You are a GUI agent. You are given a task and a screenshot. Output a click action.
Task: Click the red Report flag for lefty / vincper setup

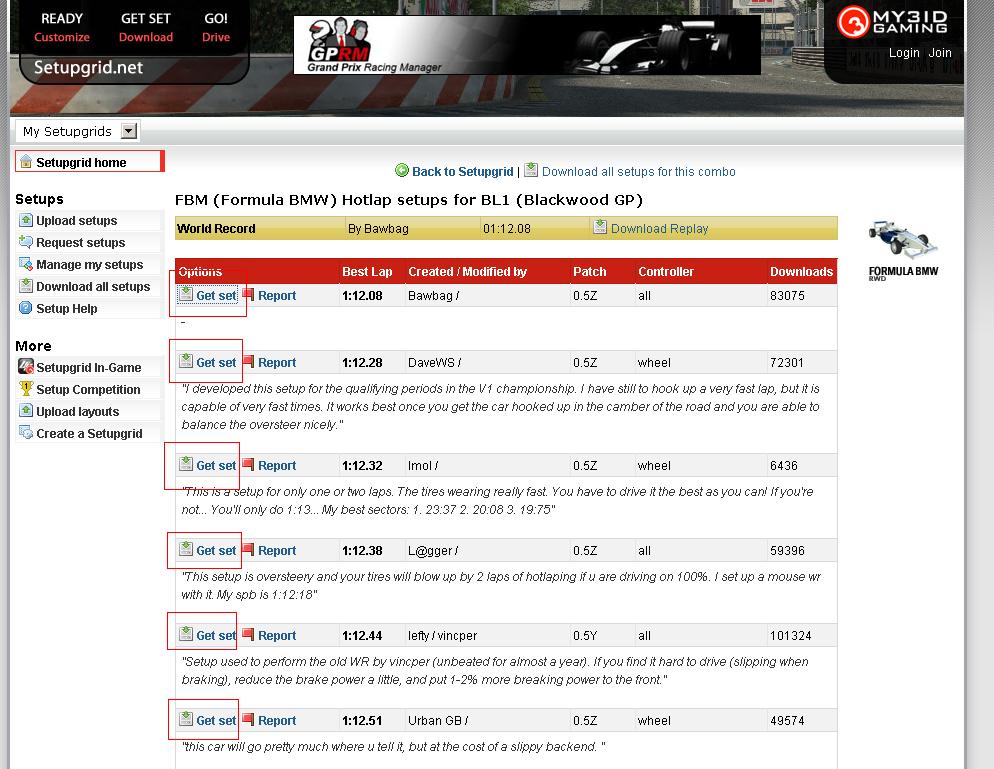[x=248, y=634]
